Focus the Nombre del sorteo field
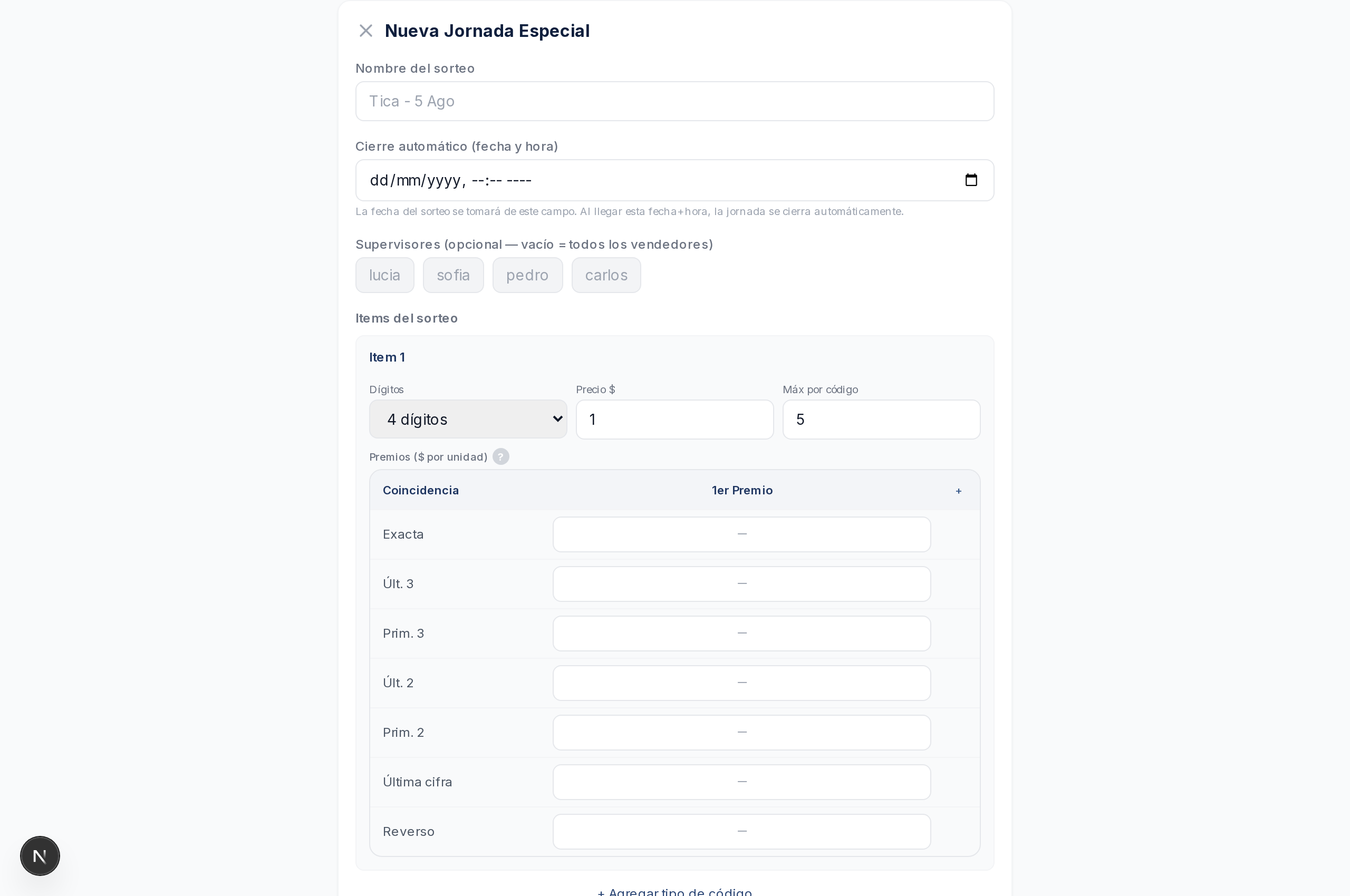This screenshot has height=896, width=1350. 674,101
